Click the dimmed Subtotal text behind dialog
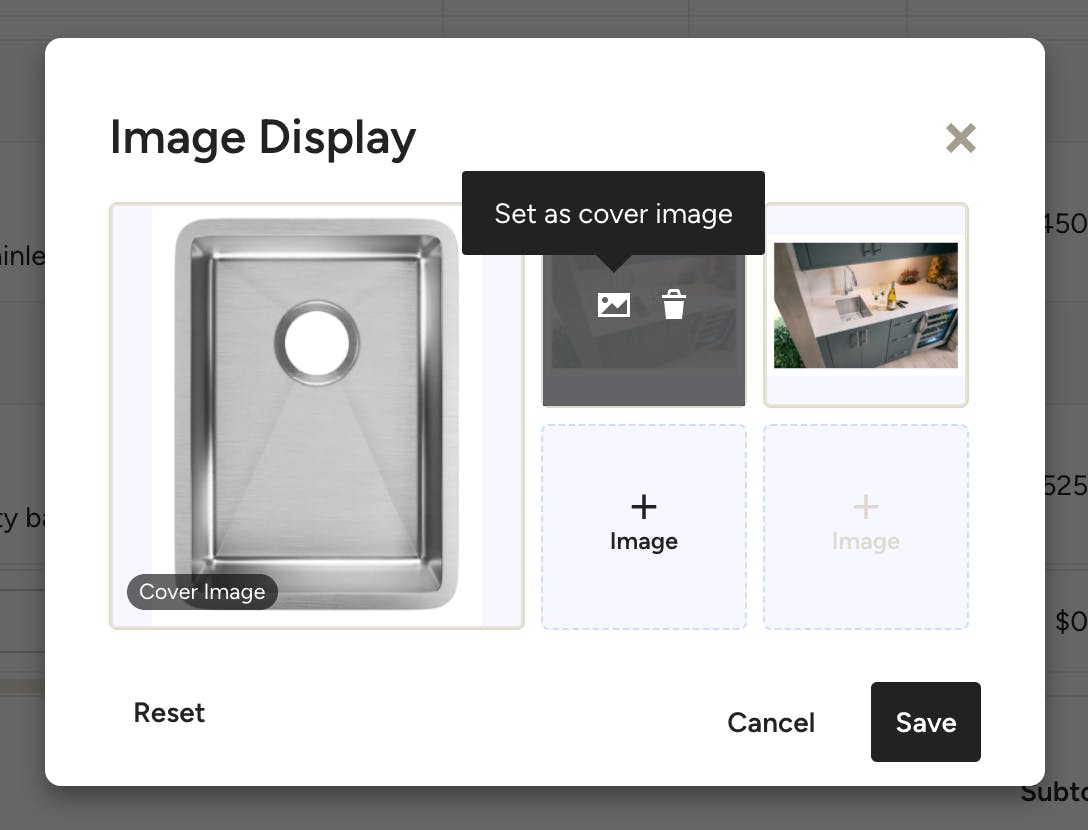Viewport: 1088px width, 830px height. [1054, 793]
